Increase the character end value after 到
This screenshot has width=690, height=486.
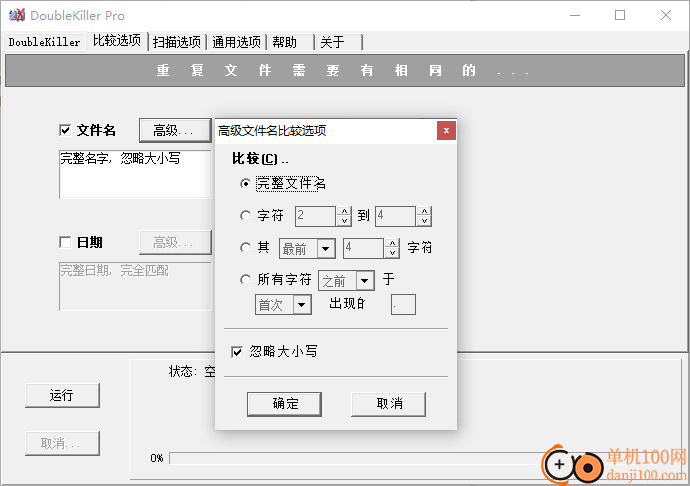point(424,211)
